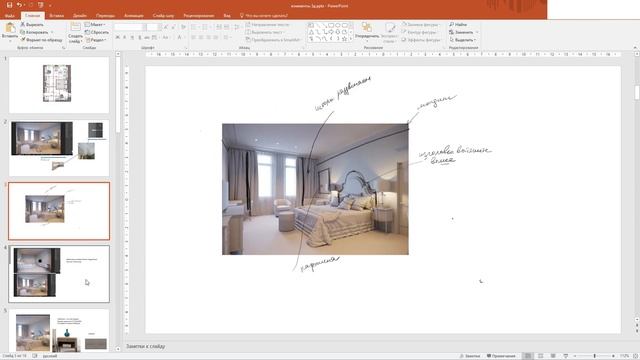The image size is (640, 360).
Task: Collapse the ribbon with the caret arrow
Action: [x=635, y=48]
